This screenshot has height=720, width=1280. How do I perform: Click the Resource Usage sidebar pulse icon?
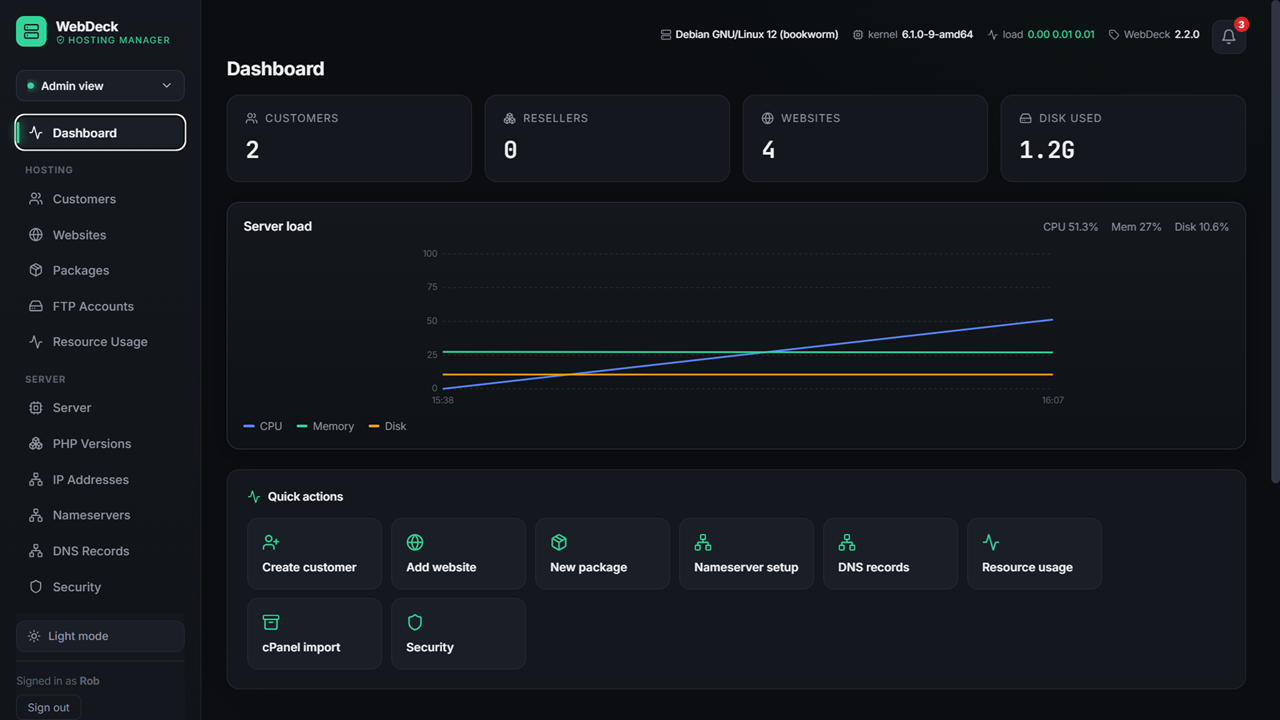click(x=36, y=342)
